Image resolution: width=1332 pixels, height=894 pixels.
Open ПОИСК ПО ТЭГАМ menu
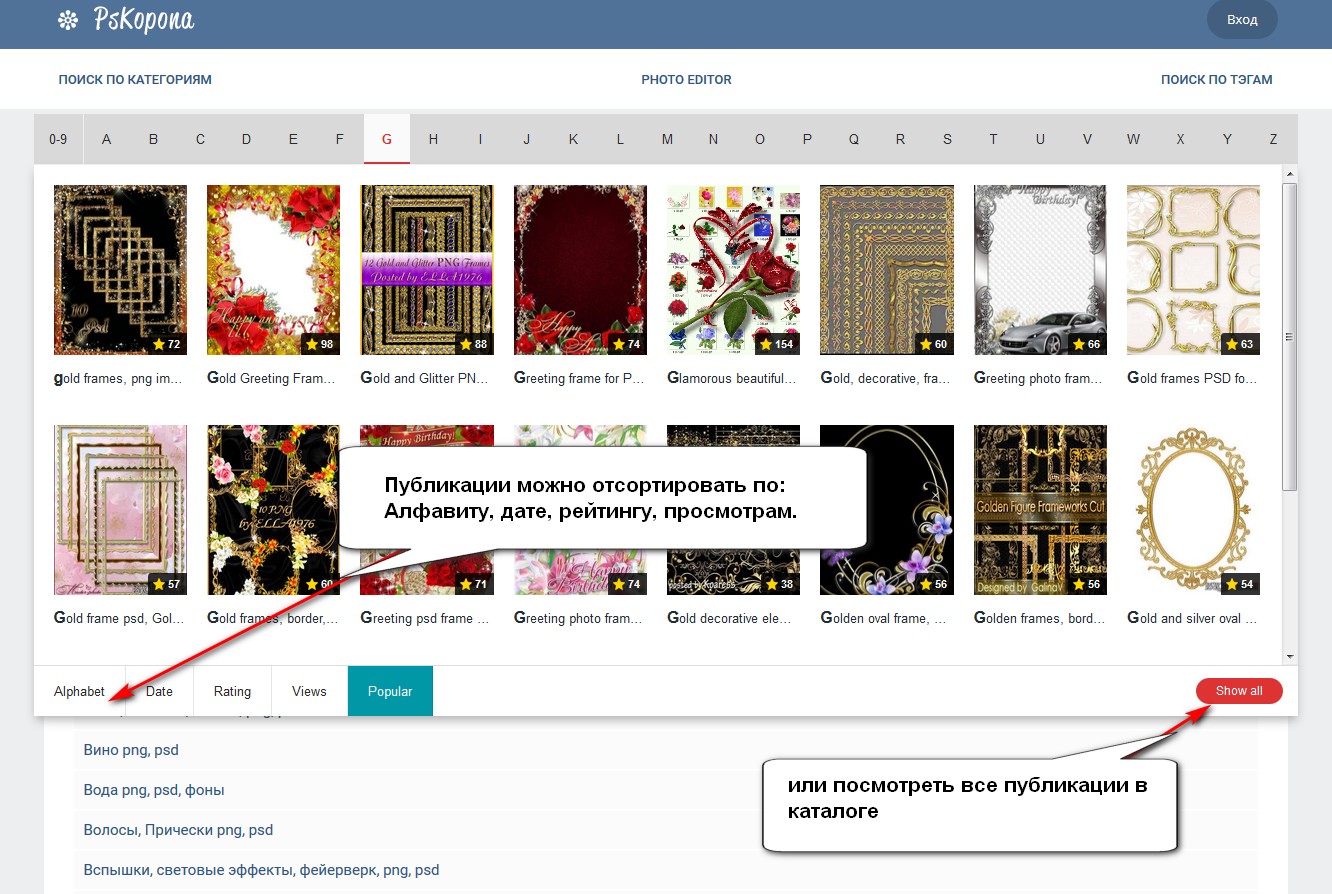coord(1216,79)
